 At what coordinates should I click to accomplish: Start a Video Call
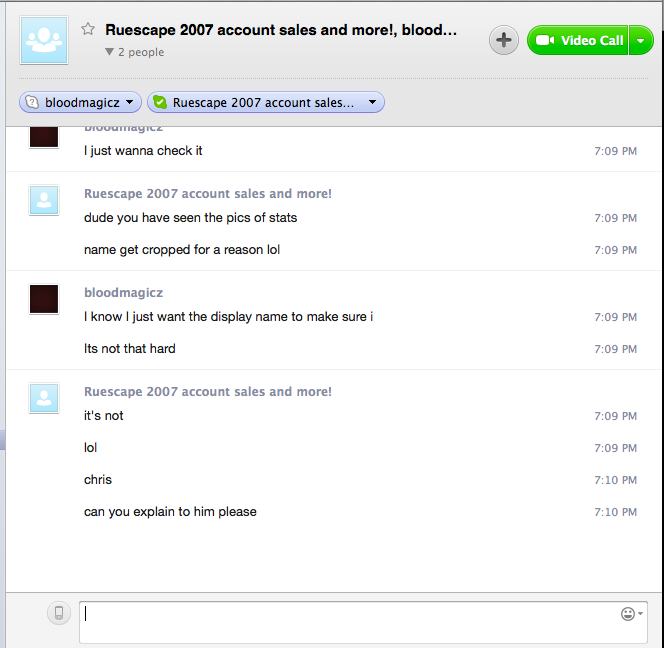(578, 40)
